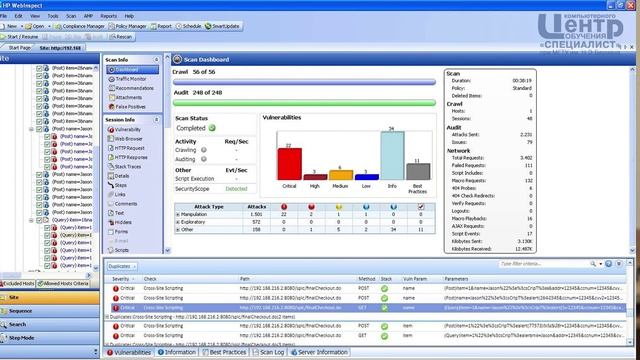Expand Duplicates Cross-Site Scripting (2 items) group
Viewport: 640px width, 360px height.
coord(107,317)
